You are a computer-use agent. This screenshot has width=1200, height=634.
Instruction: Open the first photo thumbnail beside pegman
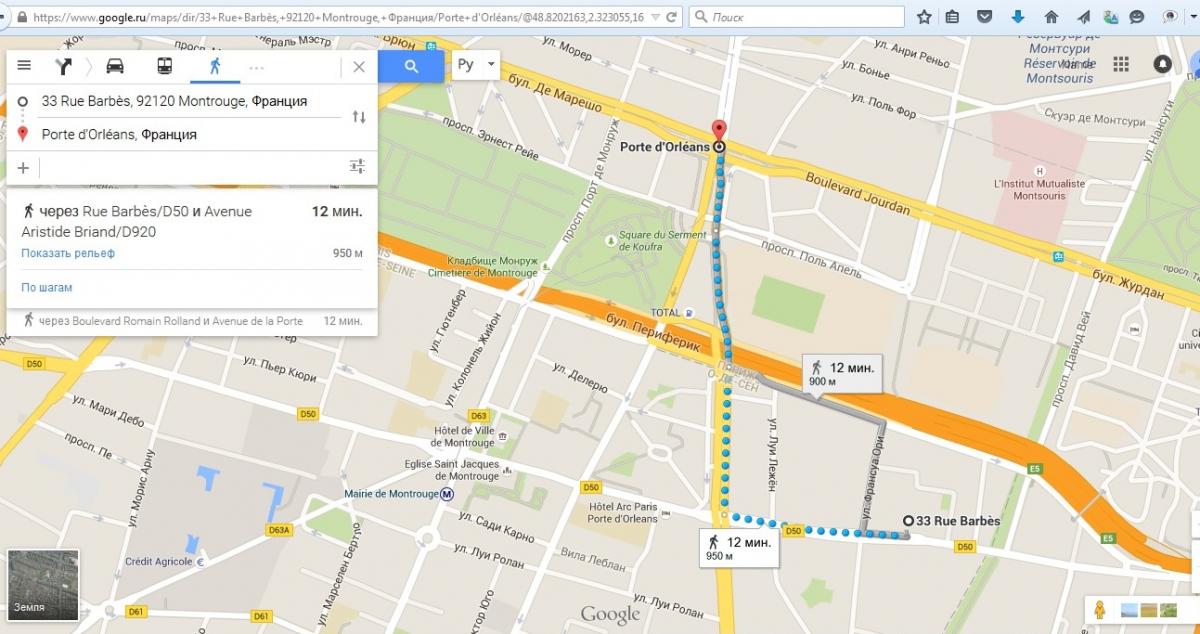(1129, 609)
